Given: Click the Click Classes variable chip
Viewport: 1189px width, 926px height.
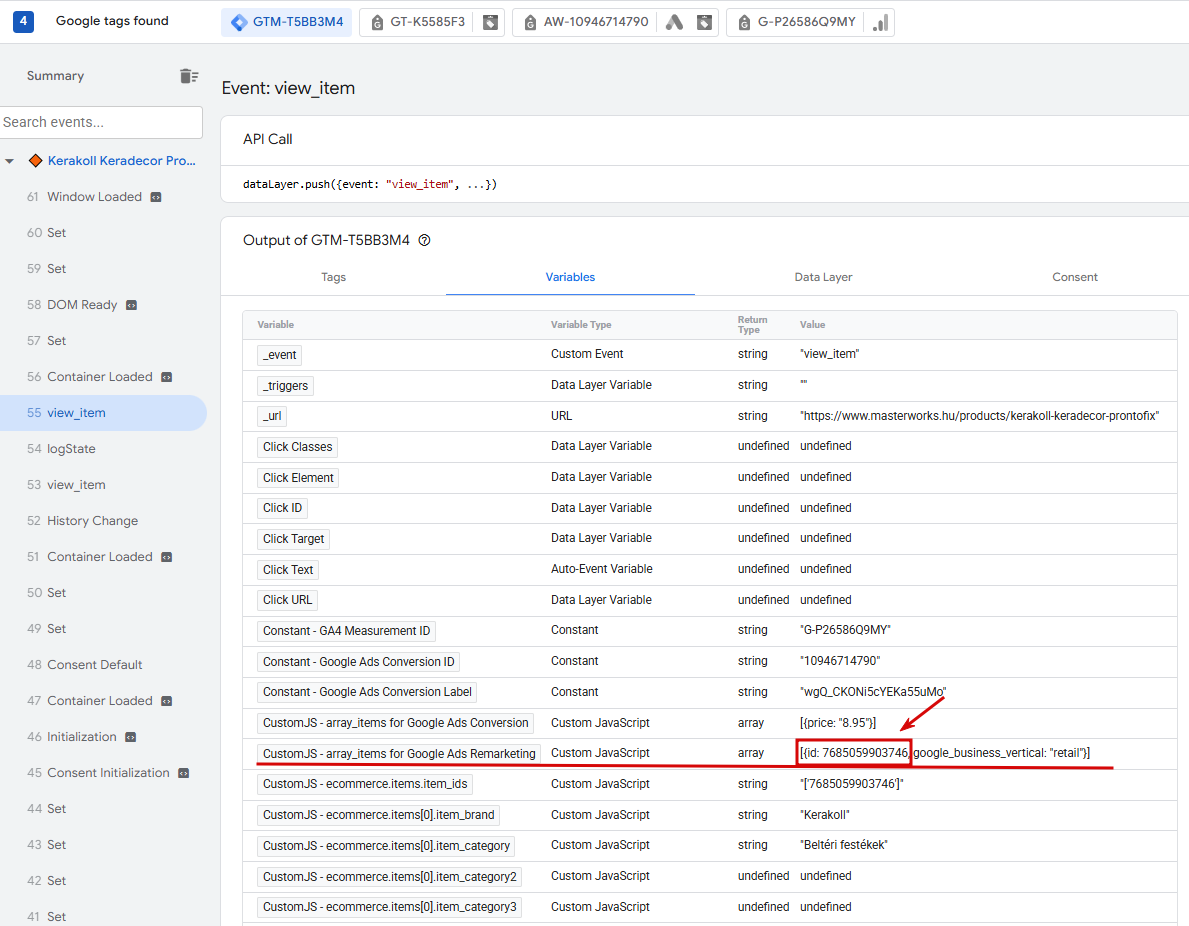Looking at the screenshot, I should [x=297, y=447].
